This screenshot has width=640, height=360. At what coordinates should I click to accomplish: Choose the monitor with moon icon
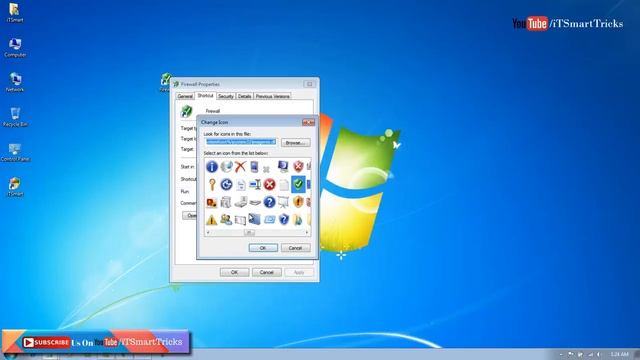click(x=283, y=166)
